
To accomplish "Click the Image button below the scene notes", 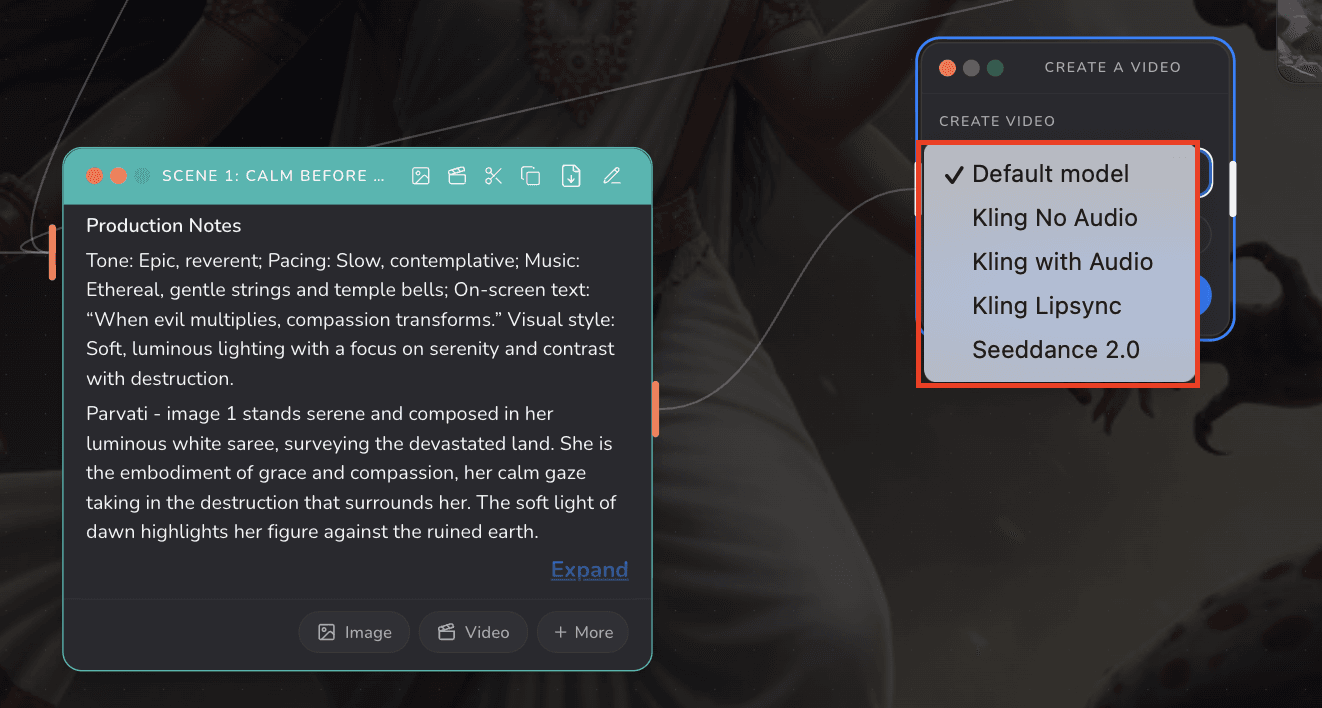I will [x=354, y=632].
